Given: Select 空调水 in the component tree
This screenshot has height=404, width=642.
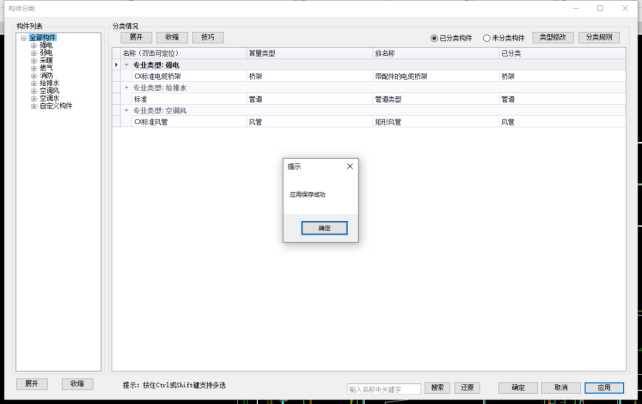Looking at the screenshot, I should (x=49, y=97).
